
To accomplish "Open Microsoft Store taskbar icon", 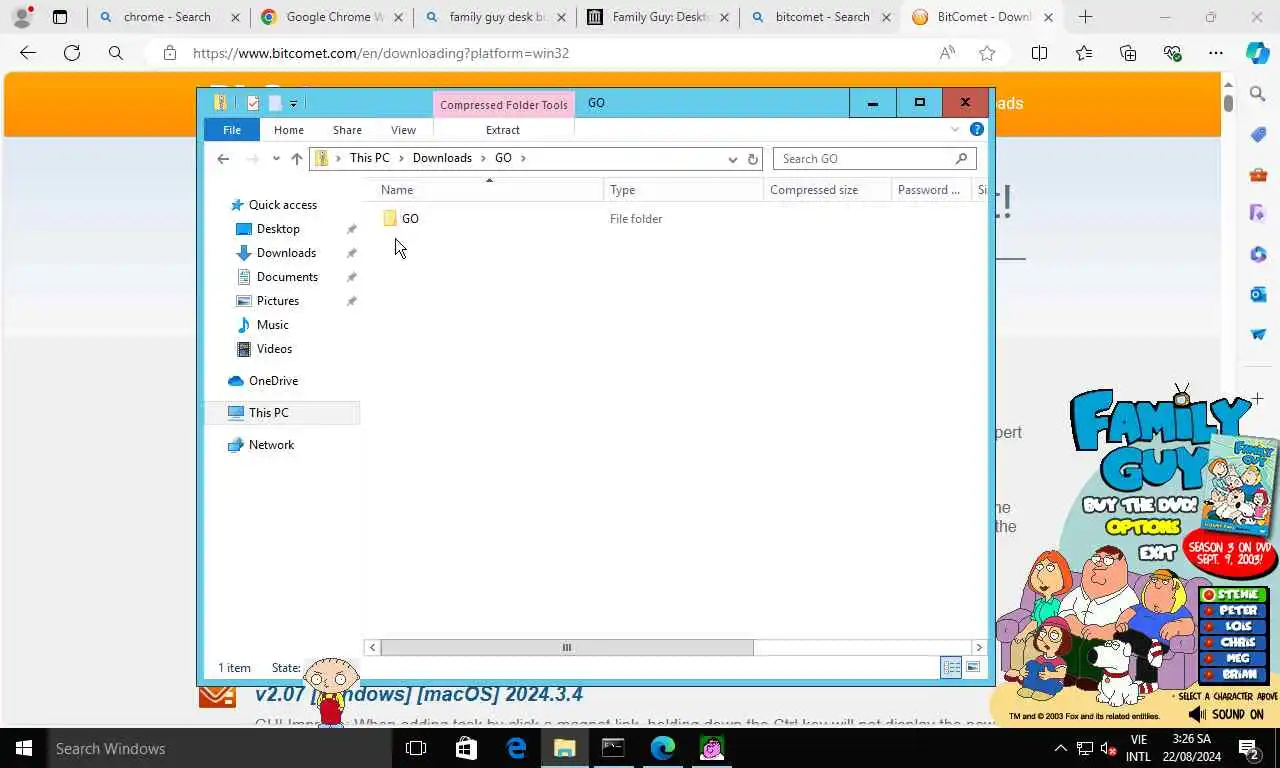I will pyautogui.click(x=466, y=748).
